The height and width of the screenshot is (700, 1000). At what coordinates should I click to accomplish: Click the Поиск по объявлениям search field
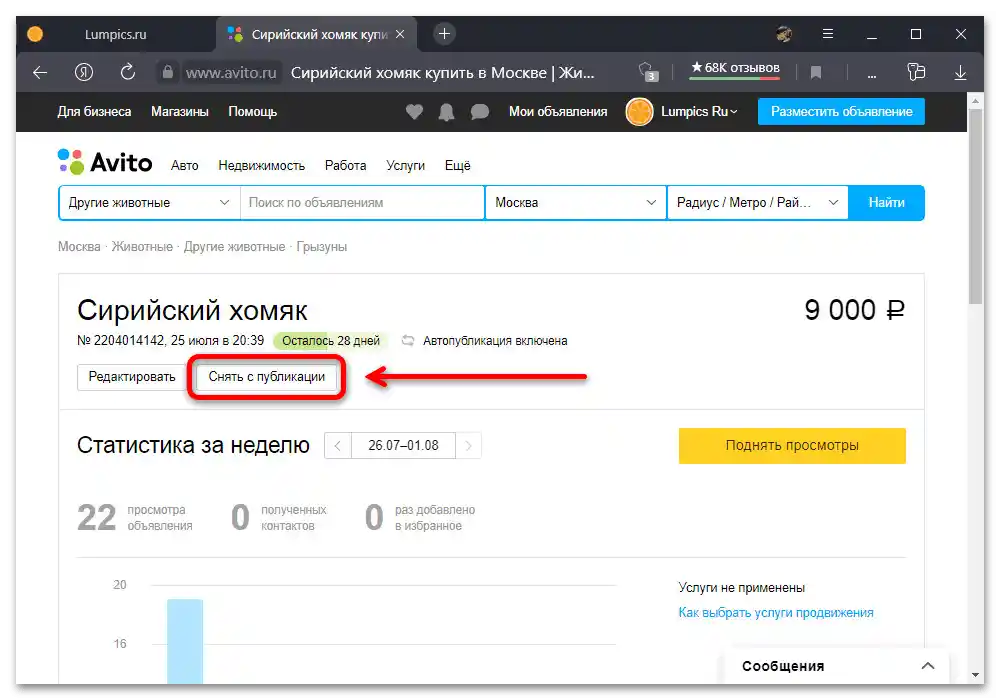362,202
